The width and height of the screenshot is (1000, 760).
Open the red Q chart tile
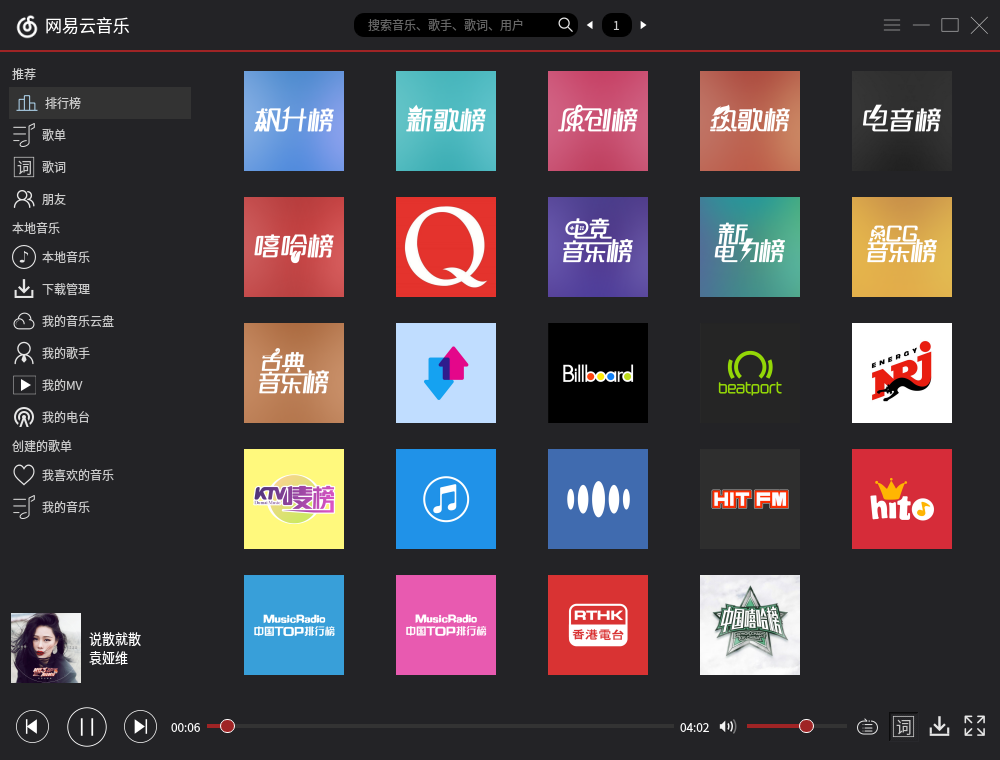pos(446,247)
